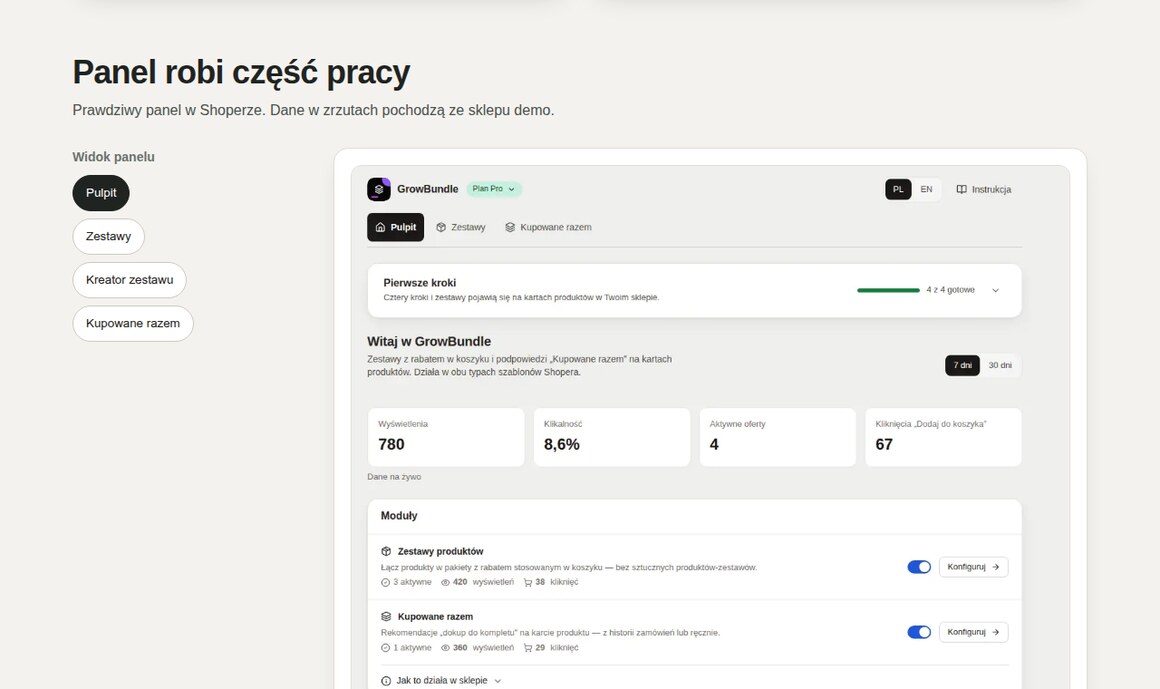The height and width of the screenshot is (689, 1160).
Task: Click the eye icon beside 420 wyświetleń
Action: click(x=445, y=582)
